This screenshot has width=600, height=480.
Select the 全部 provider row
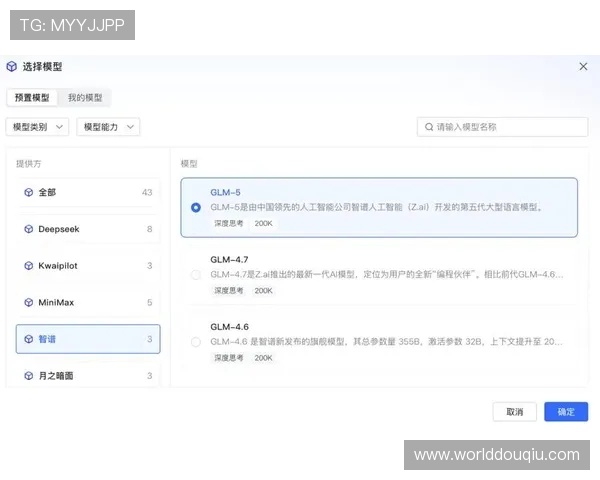pos(88,192)
